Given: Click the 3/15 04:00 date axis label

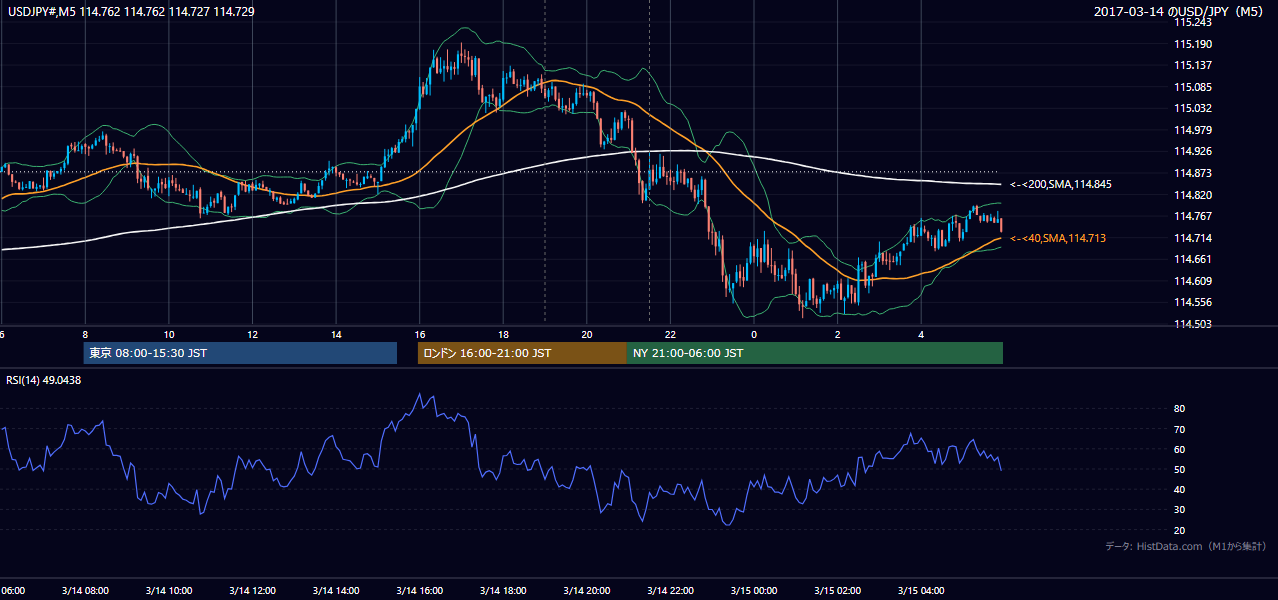Looking at the screenshot, I should coord(921,590).
